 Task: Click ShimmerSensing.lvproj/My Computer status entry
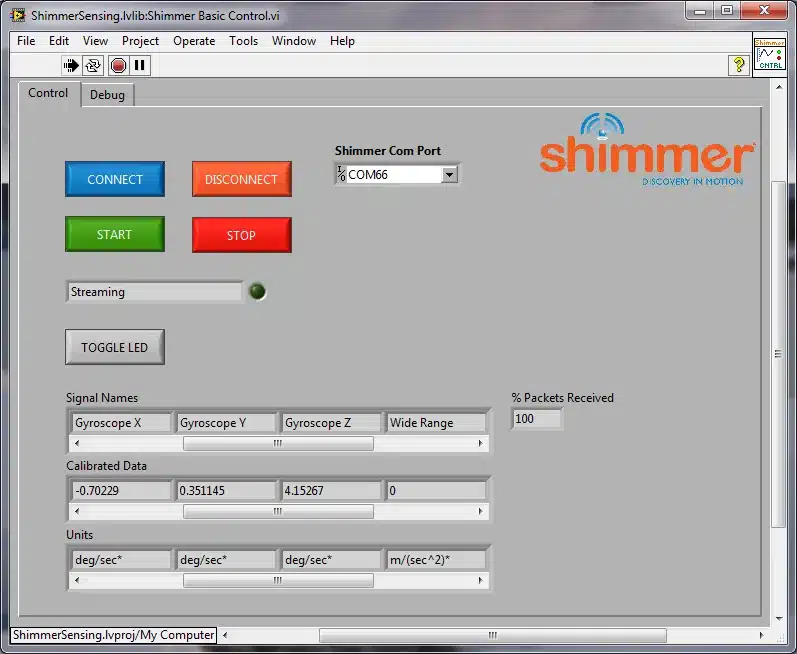[113, 635]
